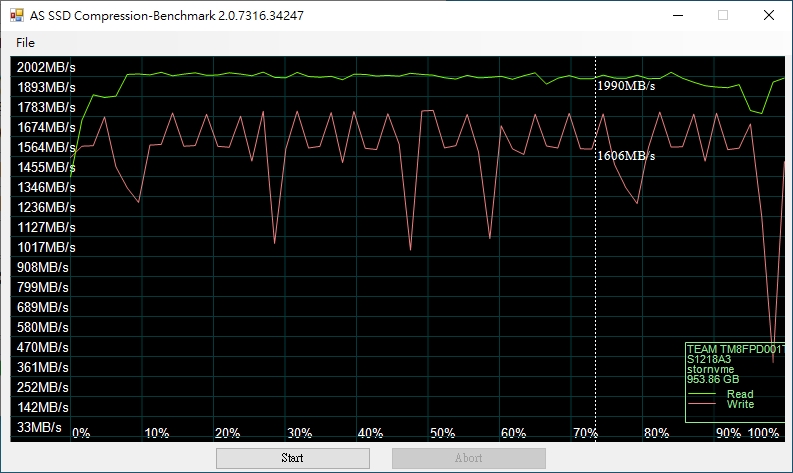793x473 pixels.
Task: Maximize the benchmark window
Action: click(723, 15)
